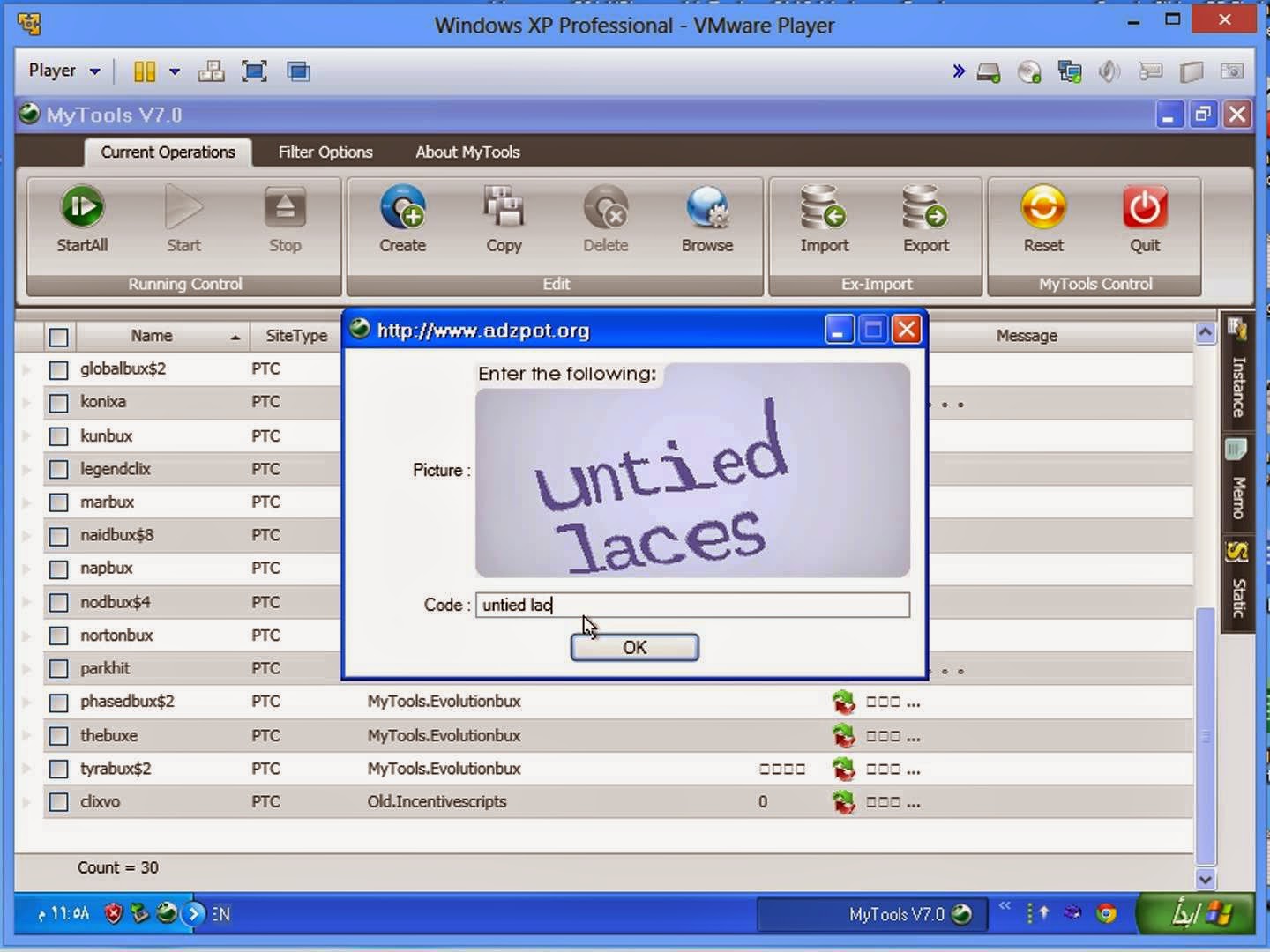This screenshot has height=952, width=1270.
Task: Click the StartAll green play icon
Action: tap(82, 207)
